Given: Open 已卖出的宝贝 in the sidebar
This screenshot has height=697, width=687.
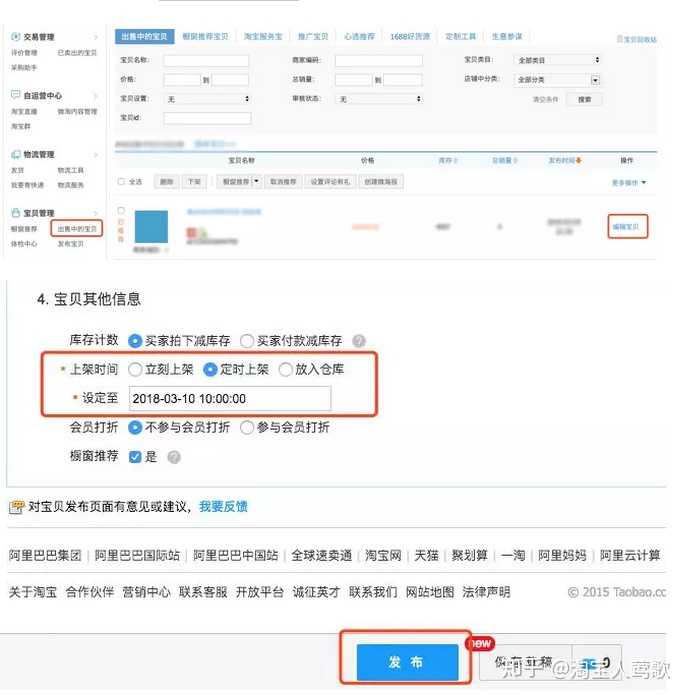Looking at the screenshot, I should 77,52.
